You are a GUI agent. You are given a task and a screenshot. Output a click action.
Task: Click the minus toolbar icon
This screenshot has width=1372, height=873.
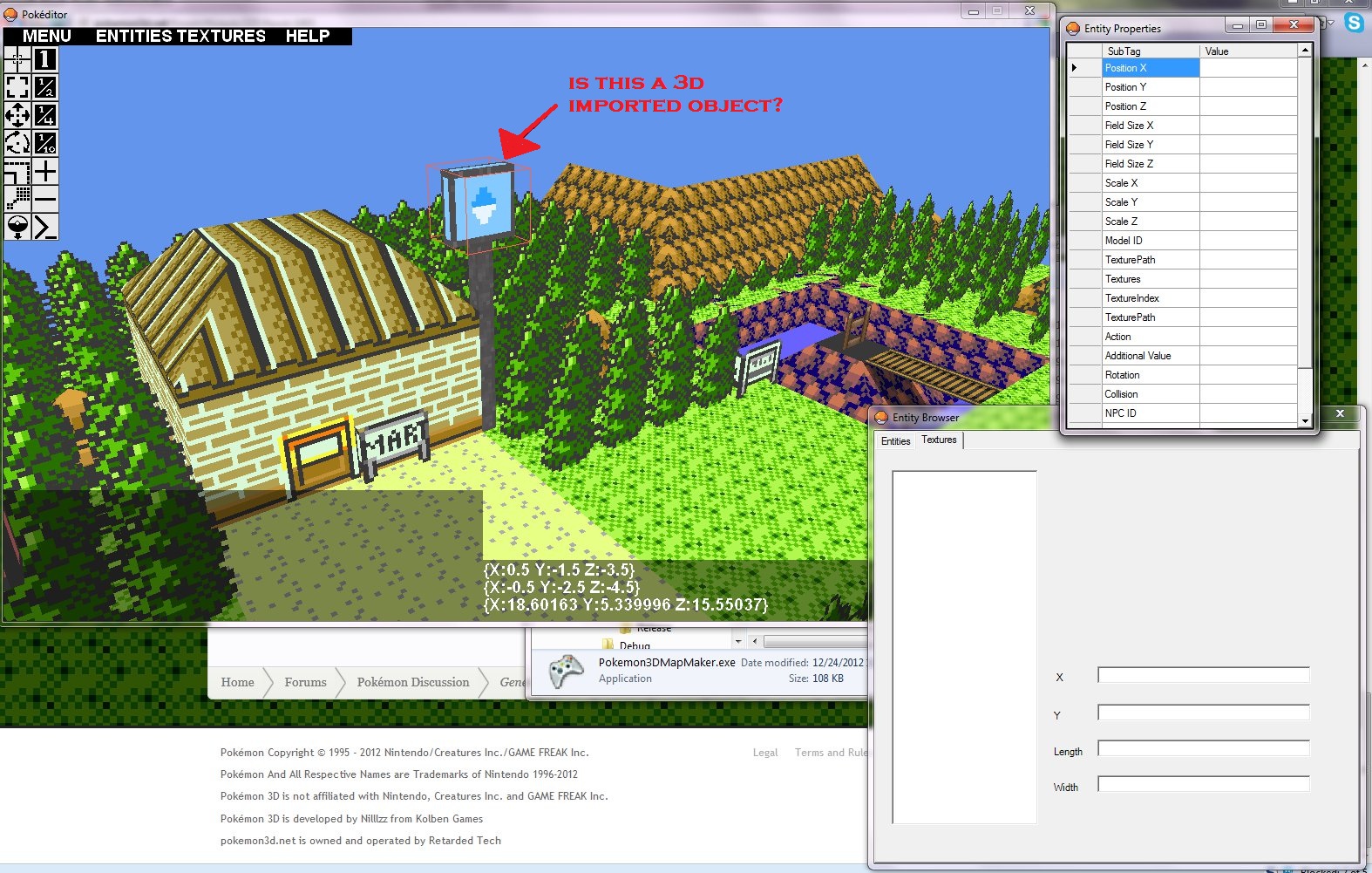[45, 199]
